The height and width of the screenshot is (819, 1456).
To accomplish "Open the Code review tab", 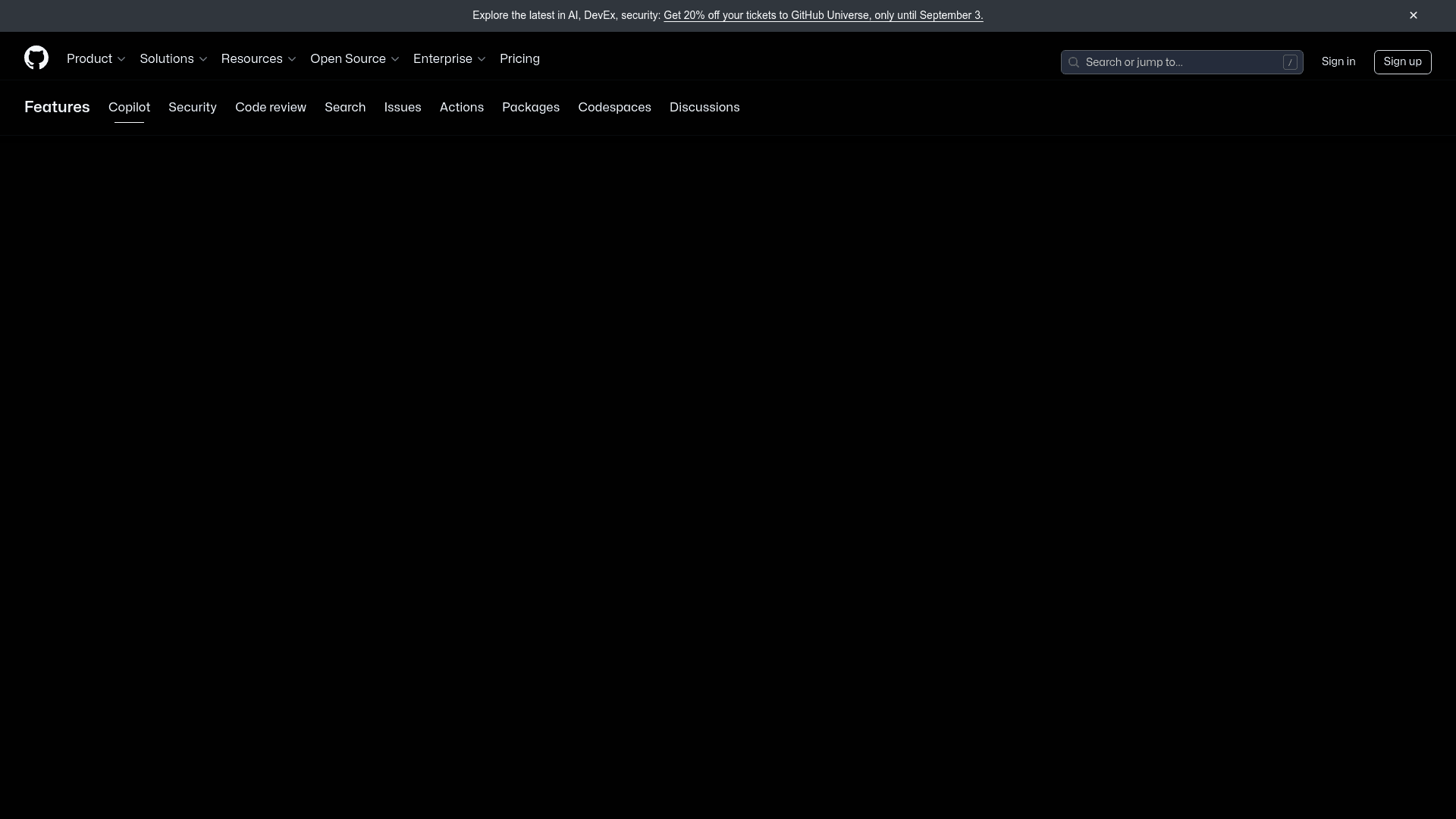I will [x=270, y=108].
